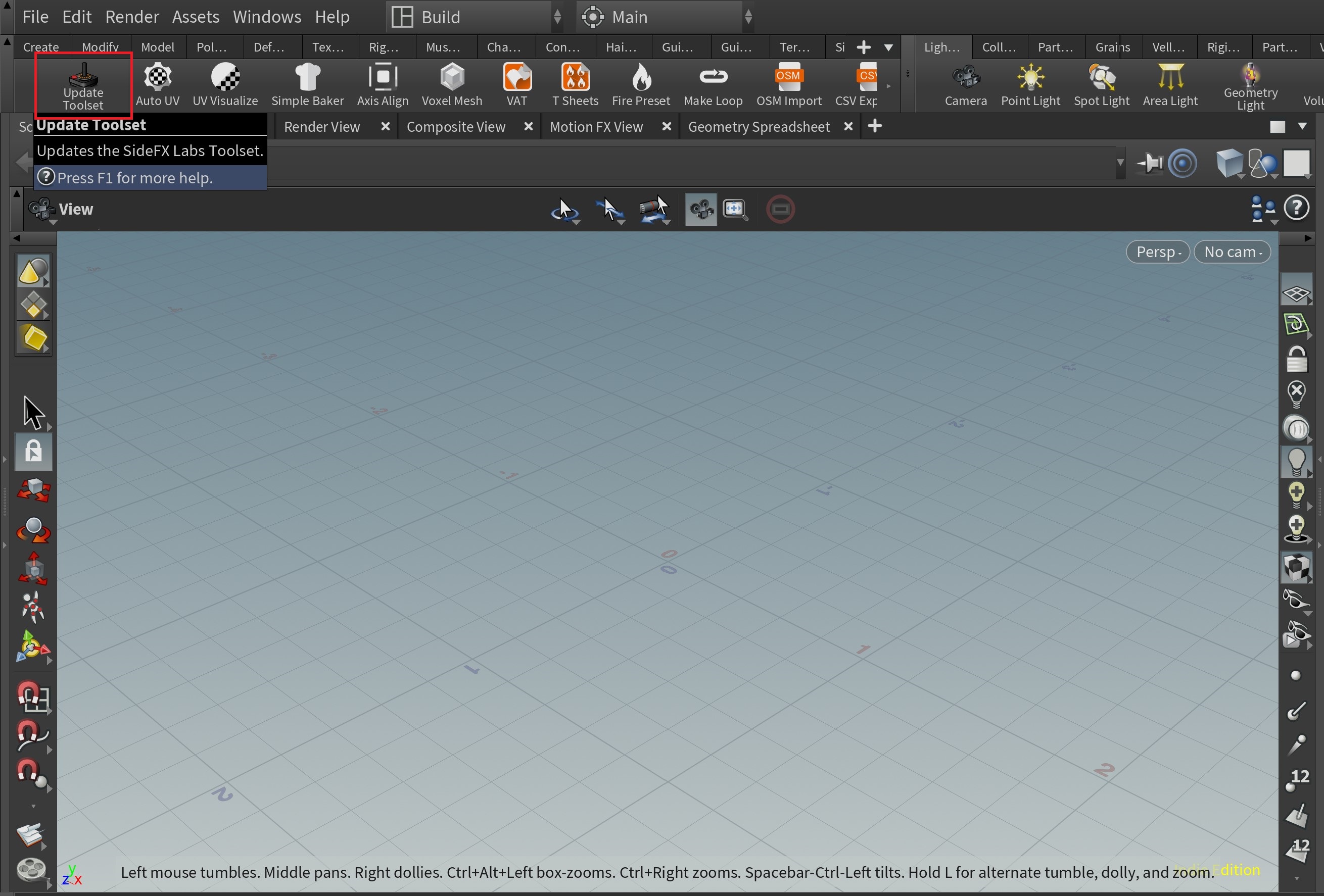Screen dimensions: 1324x896
Task: Pin the pane with the pin icon
Action: (1150, 163)
